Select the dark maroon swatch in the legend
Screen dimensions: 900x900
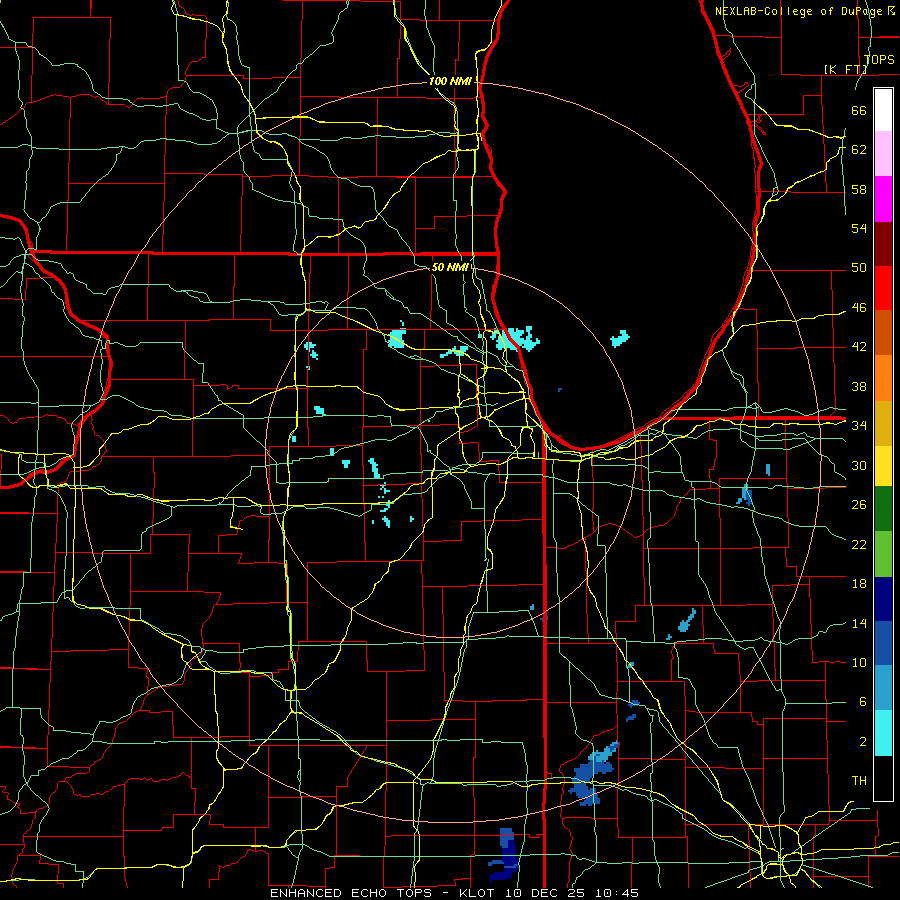click(883, 244)
